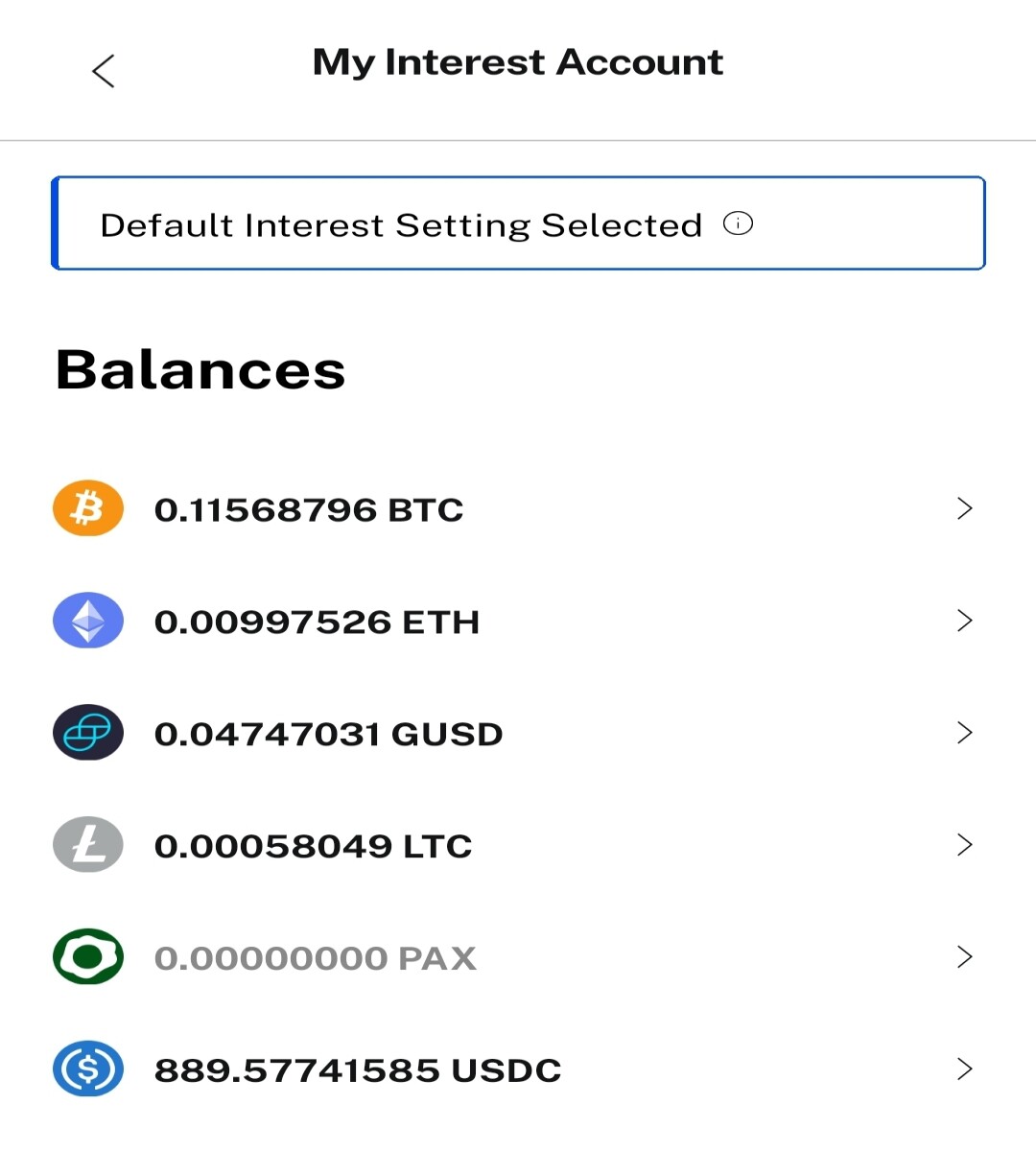Tap the Default Interest Setting Selected banner
Viewport: 1036px width, 1151px height.
point(518,223)
